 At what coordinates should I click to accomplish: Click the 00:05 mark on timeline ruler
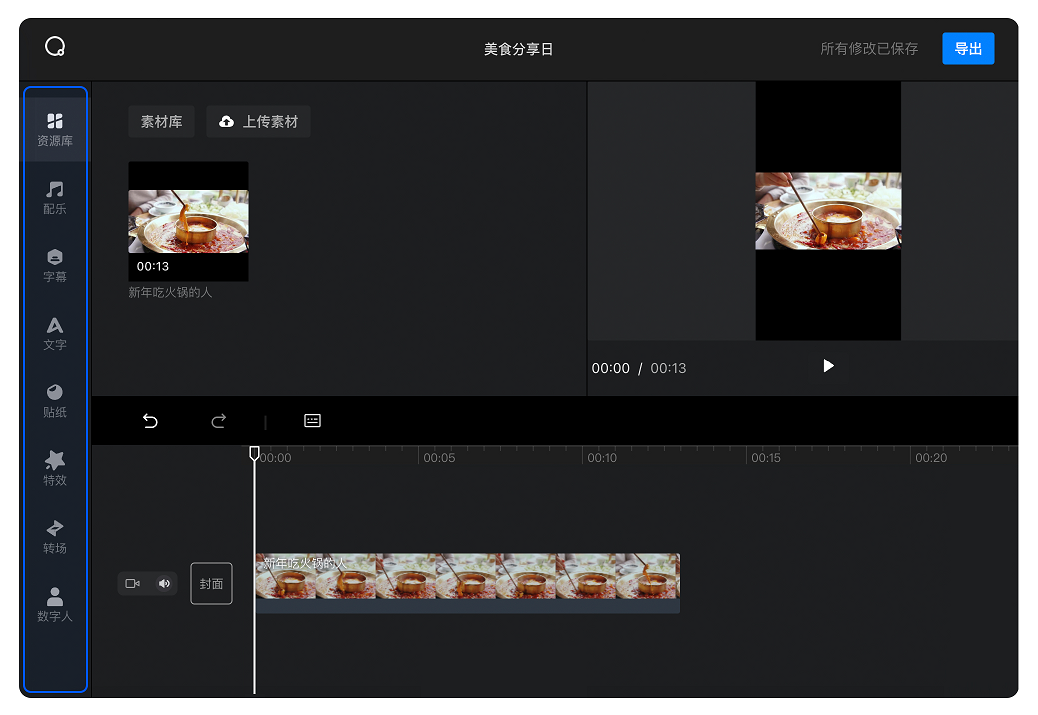(439, 458)
